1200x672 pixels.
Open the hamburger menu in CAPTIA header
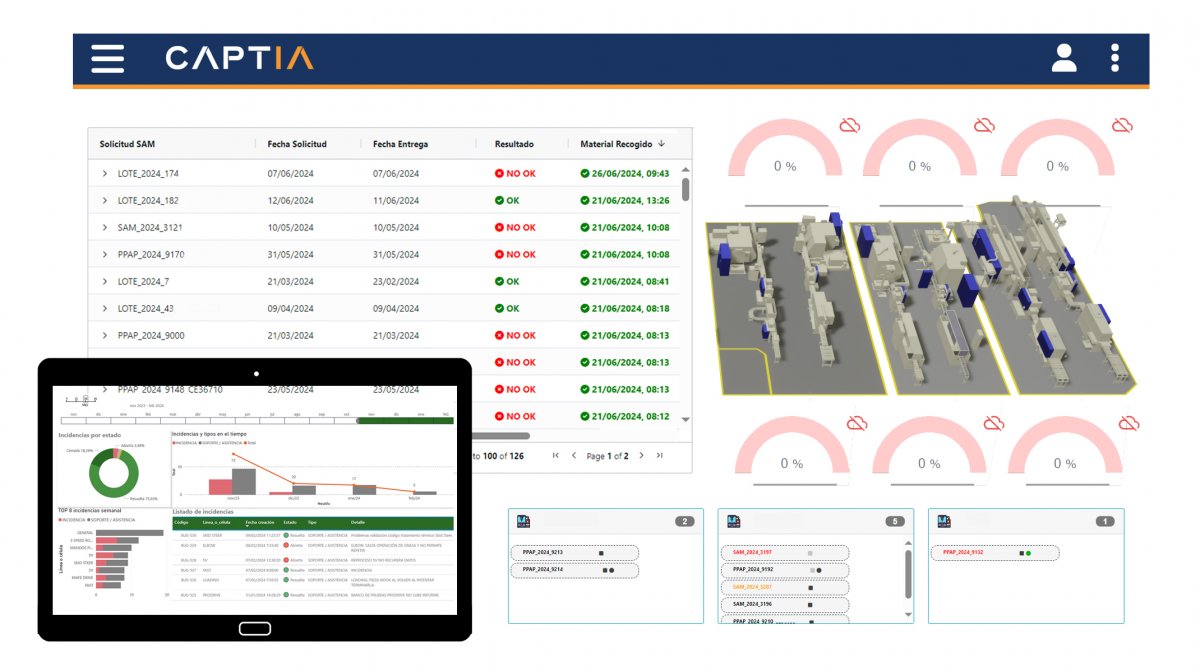pyautogui.click(x=108, y=58)
